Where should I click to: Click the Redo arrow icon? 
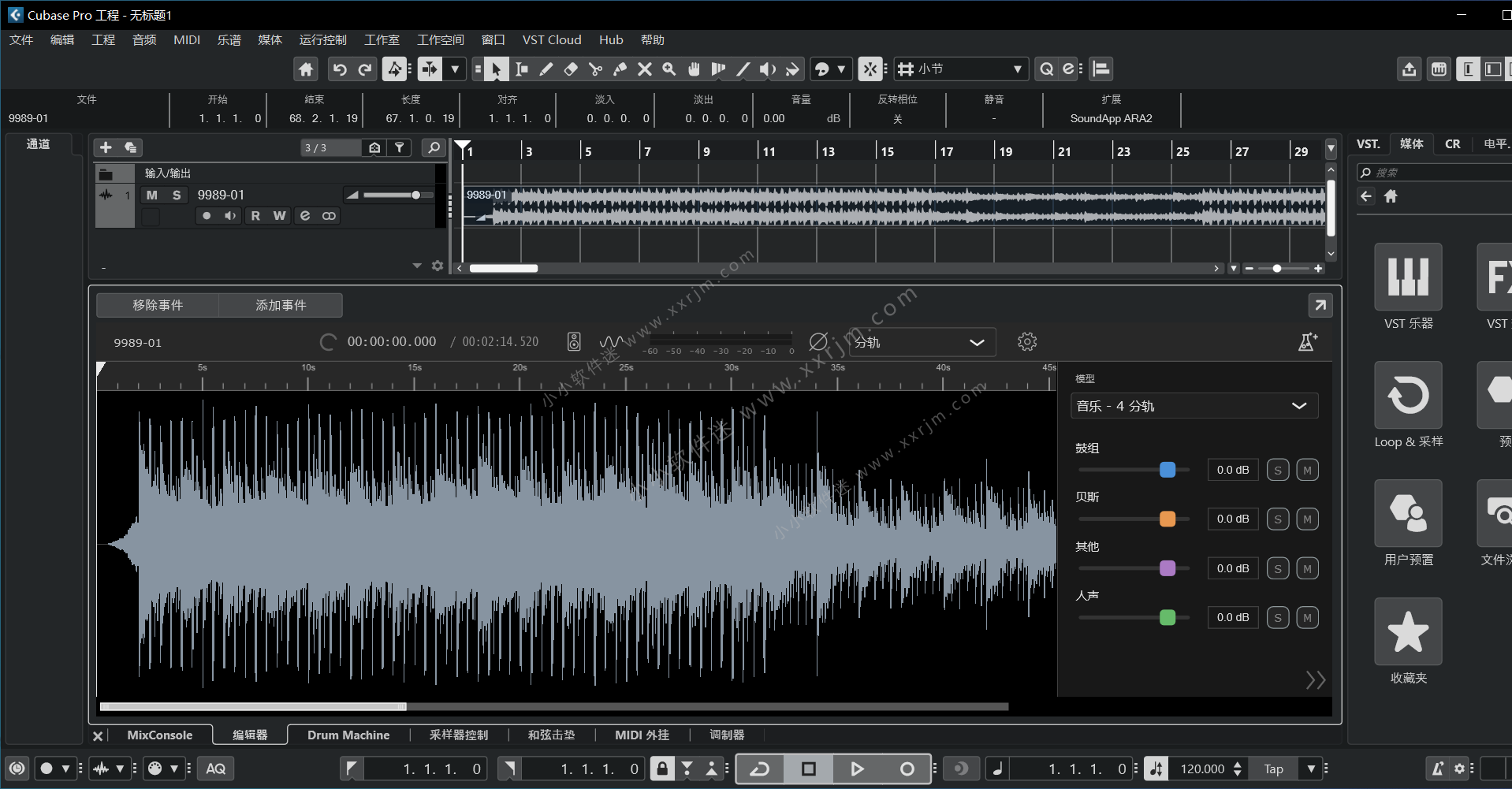tap(365, 69)
